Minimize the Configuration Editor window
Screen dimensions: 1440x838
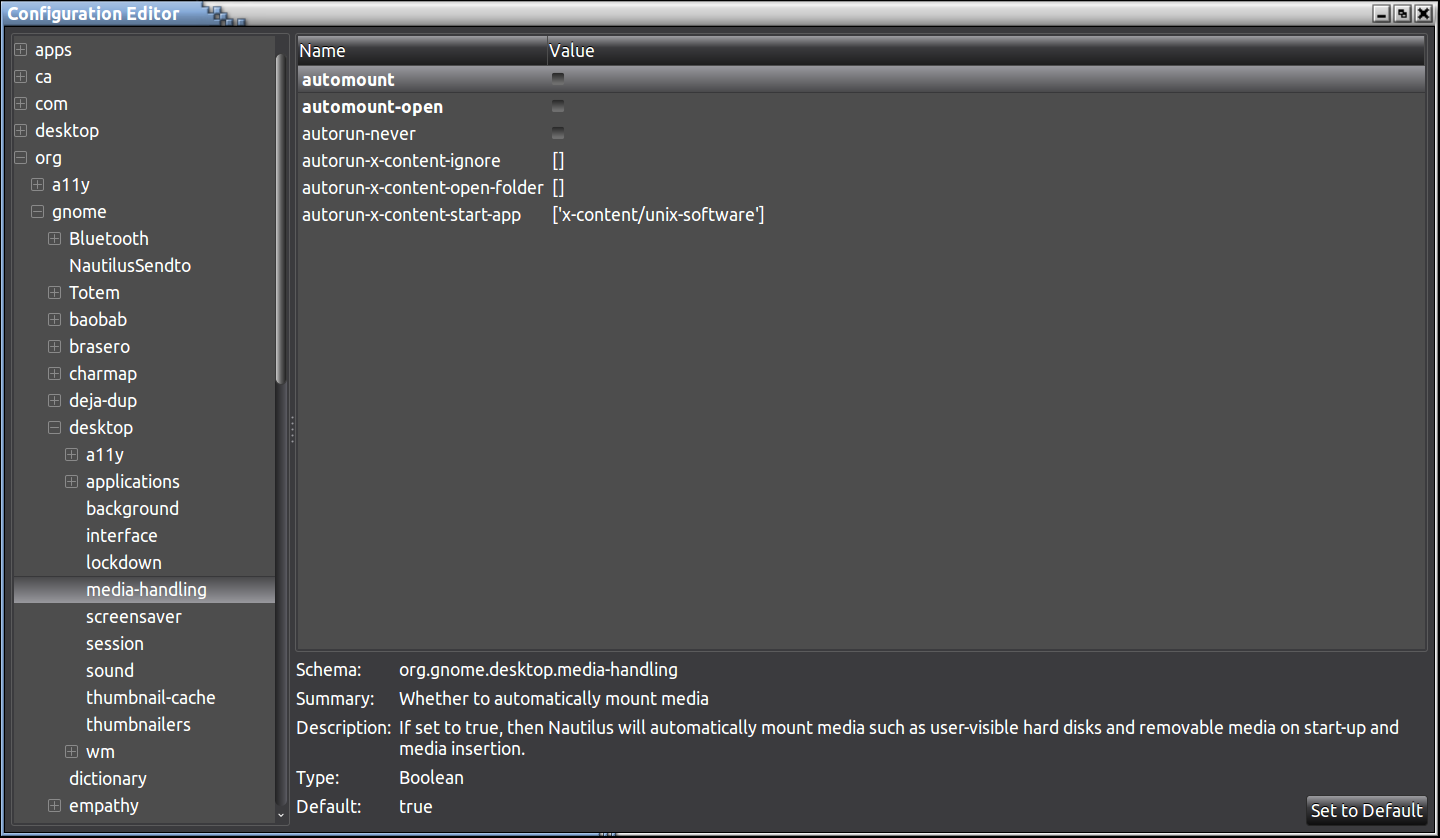(x=1382, y=14)
